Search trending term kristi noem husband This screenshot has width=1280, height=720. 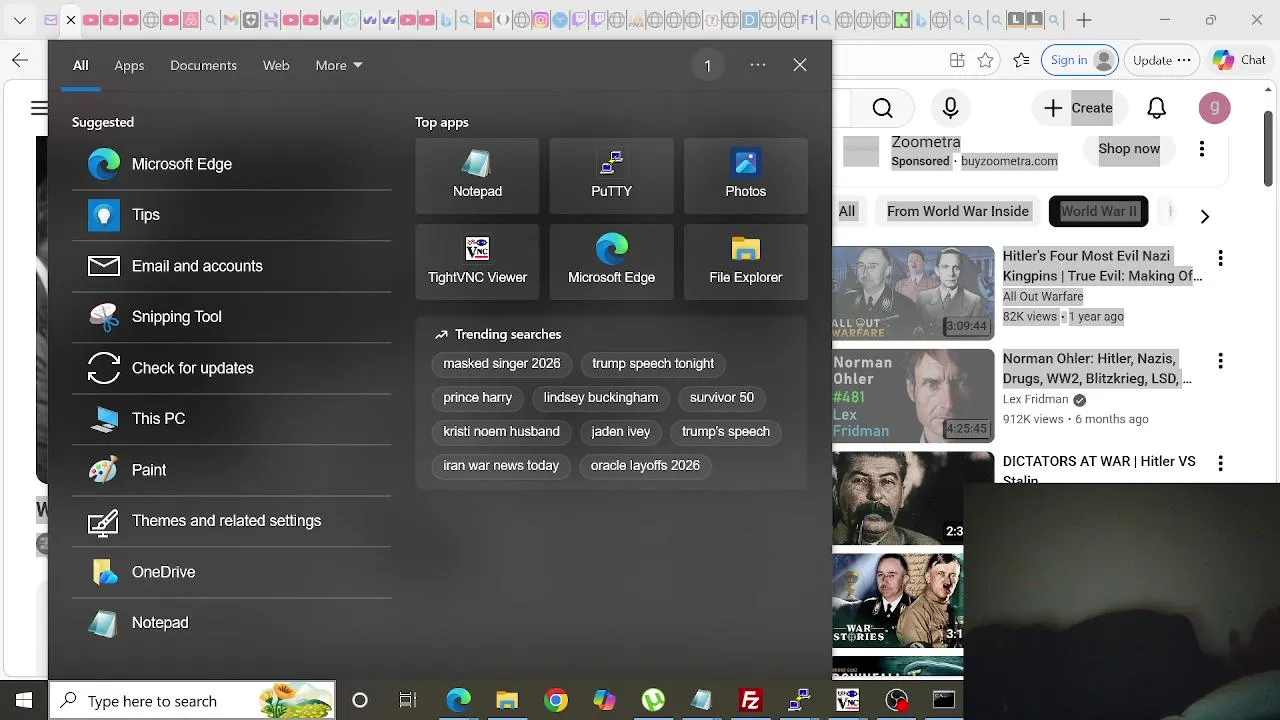tap(502, 432)
